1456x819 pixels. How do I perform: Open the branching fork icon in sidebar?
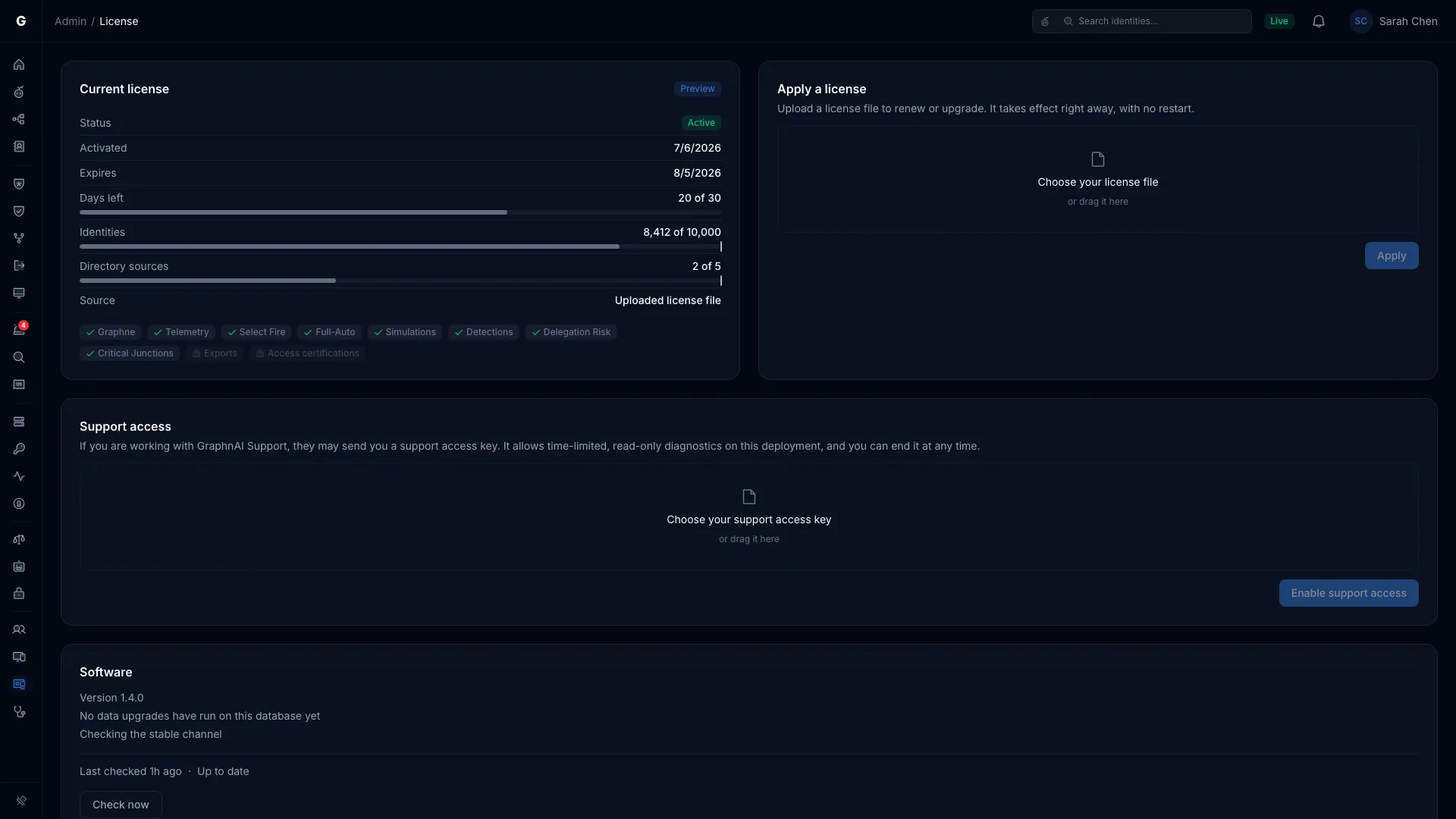(x=19, y=238)
